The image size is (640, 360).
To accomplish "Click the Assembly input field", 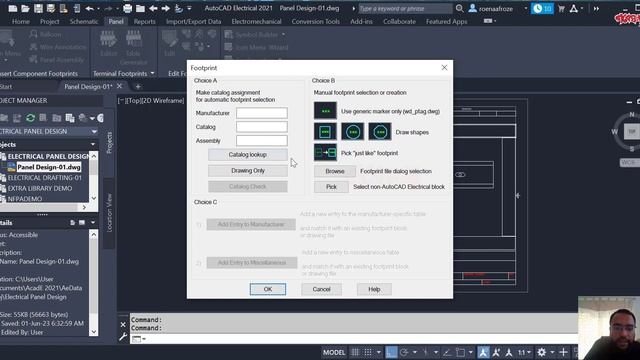I will pyautogui.click(x=262, y=141).
